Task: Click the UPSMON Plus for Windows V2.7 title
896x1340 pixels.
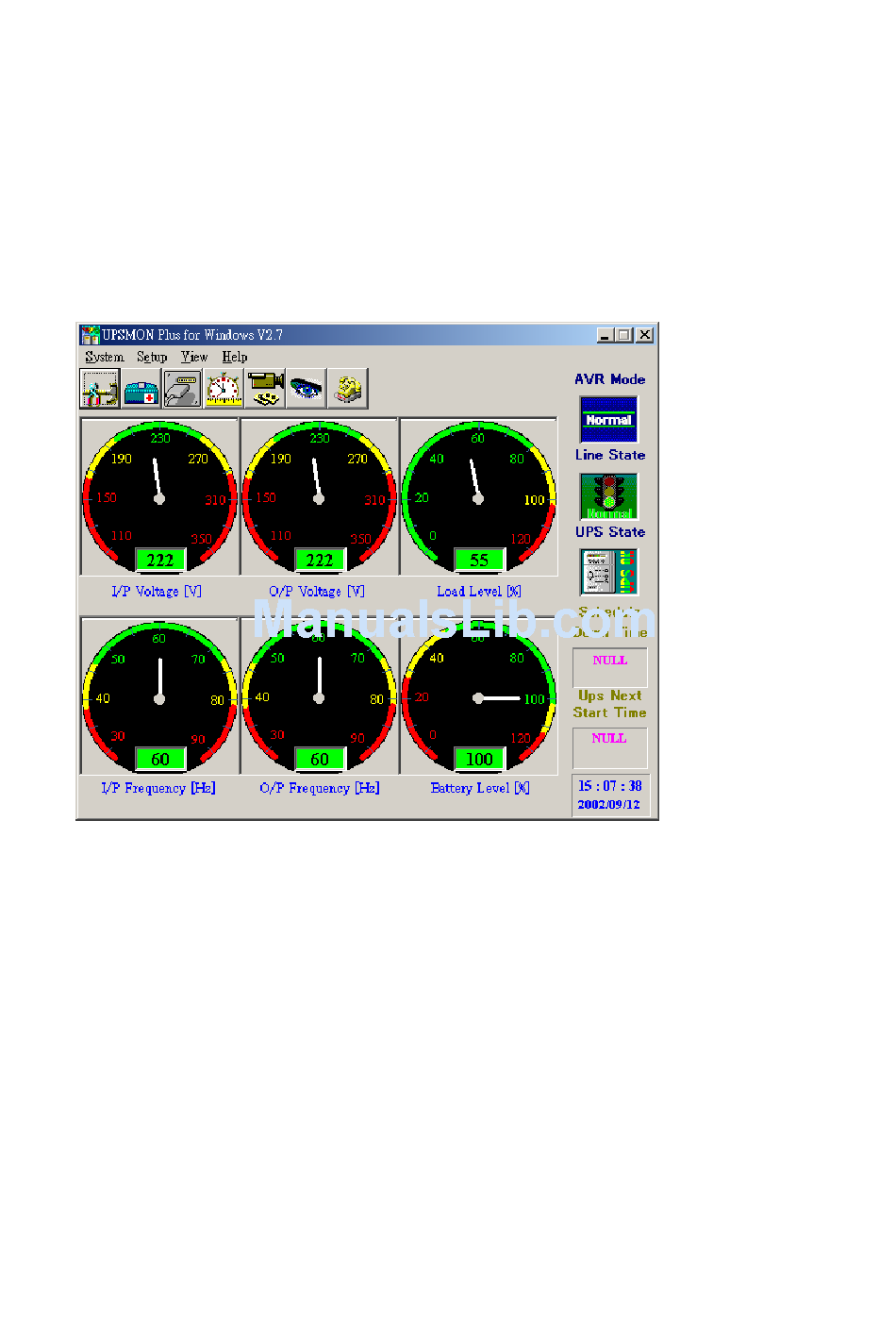Action: (192, 334)
